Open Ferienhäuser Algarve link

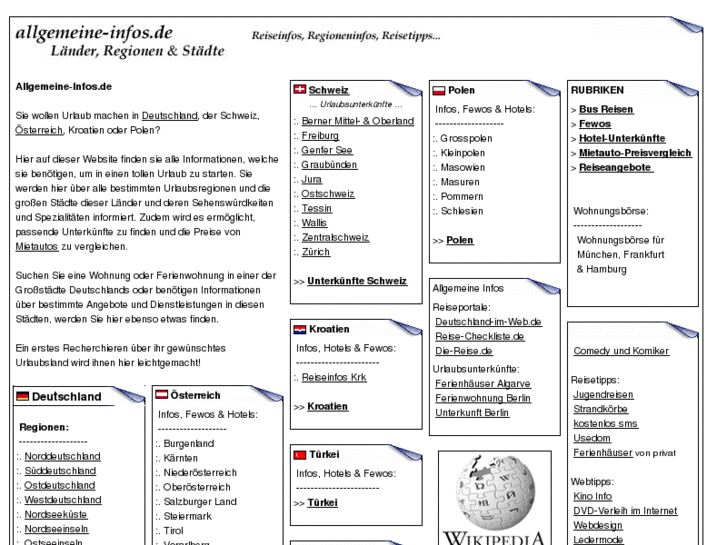coord(483,384)
